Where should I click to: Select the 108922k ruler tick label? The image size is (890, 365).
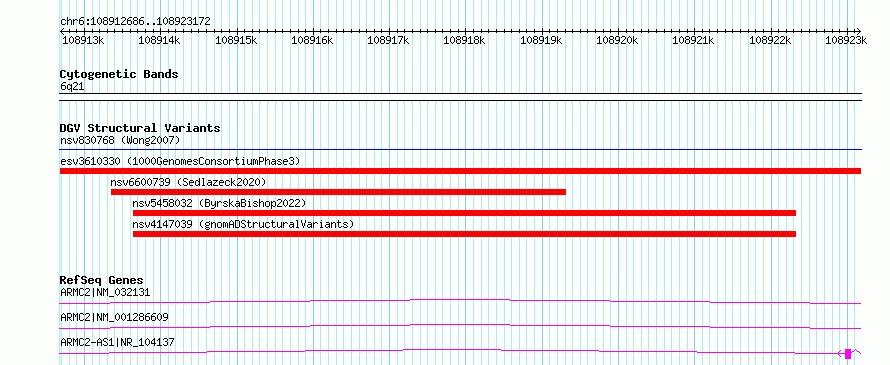[770, 40]
